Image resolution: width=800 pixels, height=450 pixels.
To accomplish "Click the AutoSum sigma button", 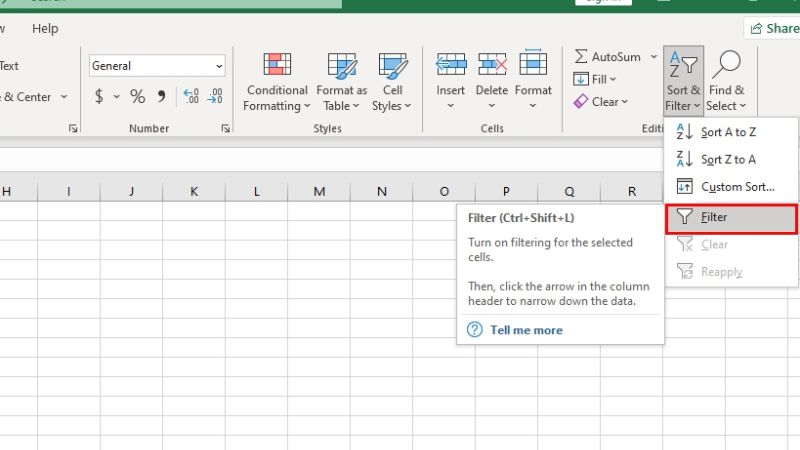I will click(x=607, y=57).
